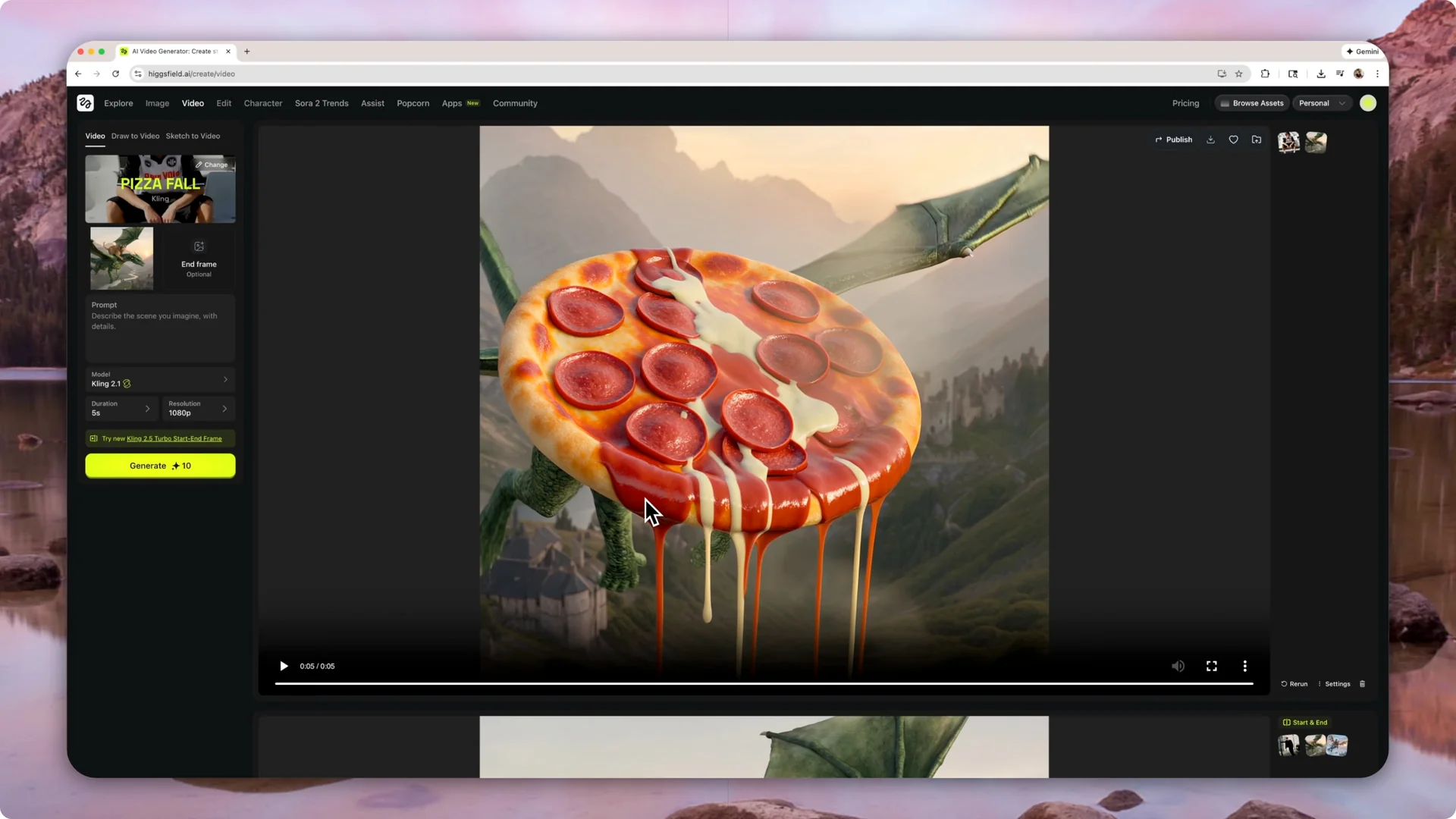Enter fullscreen mode in the video player
The image size is (1456, 819).
pyautogui.click(x=1211, y=666)
